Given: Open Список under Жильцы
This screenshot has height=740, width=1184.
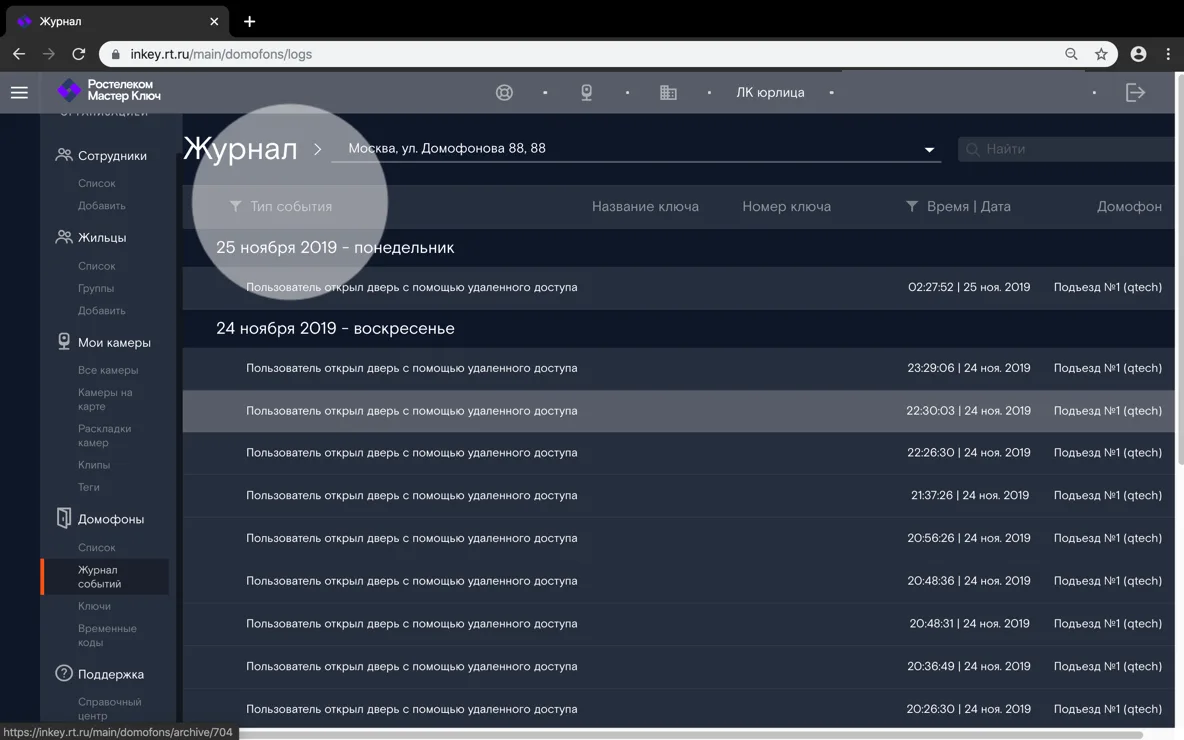Looking at the screenshot, I should click(97, 266).
